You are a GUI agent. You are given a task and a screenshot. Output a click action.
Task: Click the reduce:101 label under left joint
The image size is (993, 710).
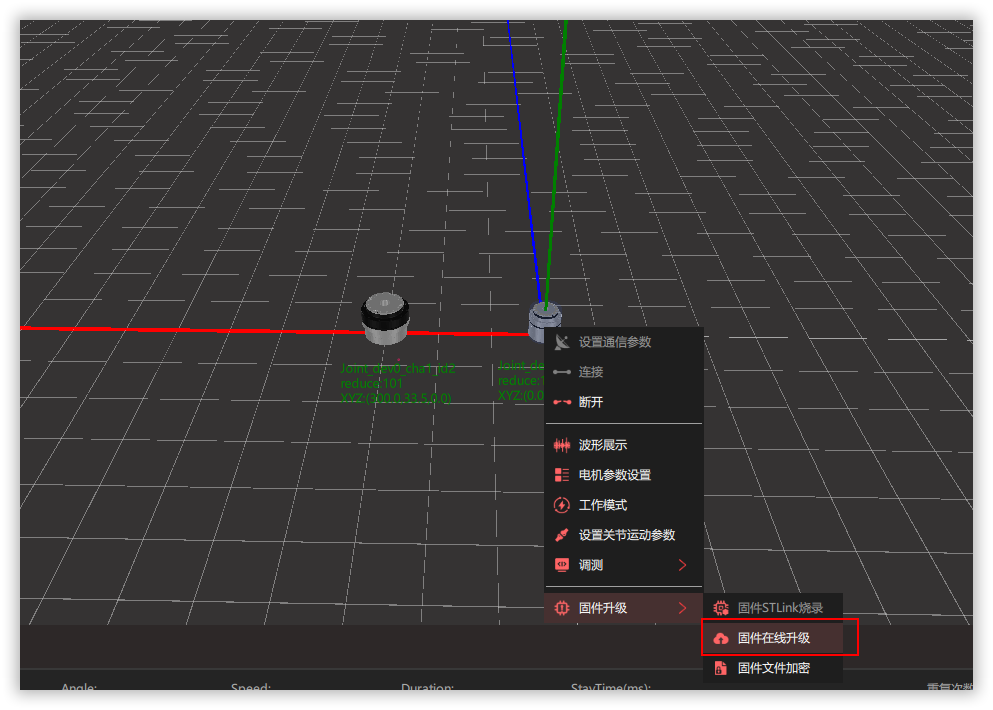[x=372, y=383]
